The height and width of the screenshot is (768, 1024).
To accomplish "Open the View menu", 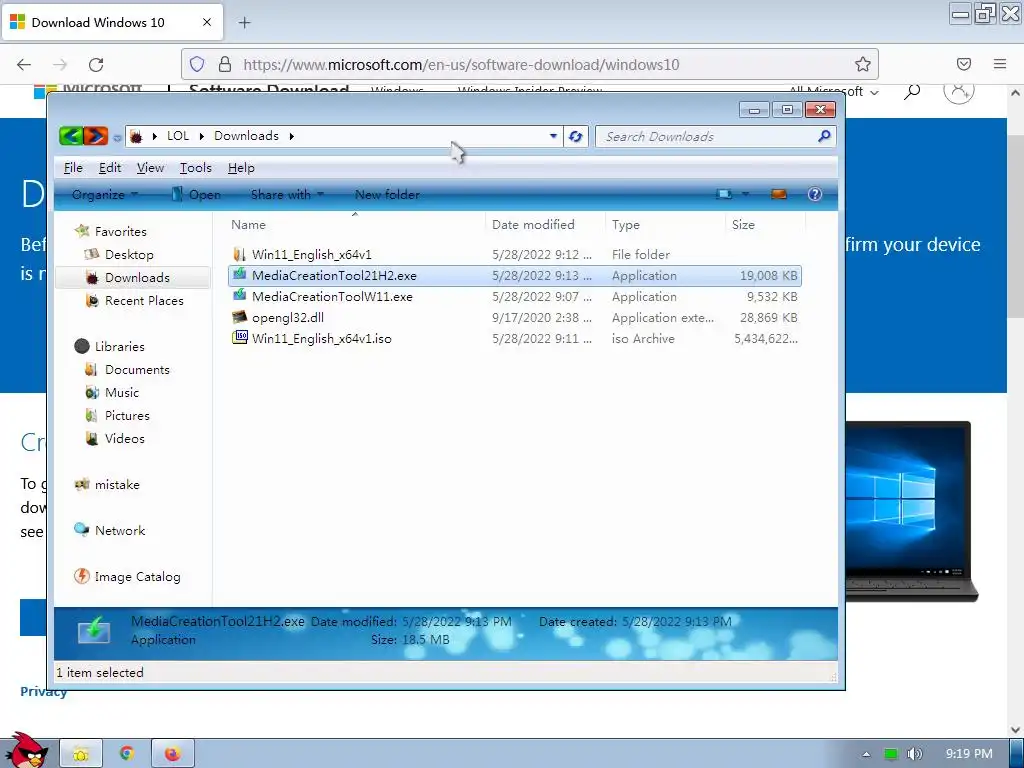I will click(x=150, y=168).
